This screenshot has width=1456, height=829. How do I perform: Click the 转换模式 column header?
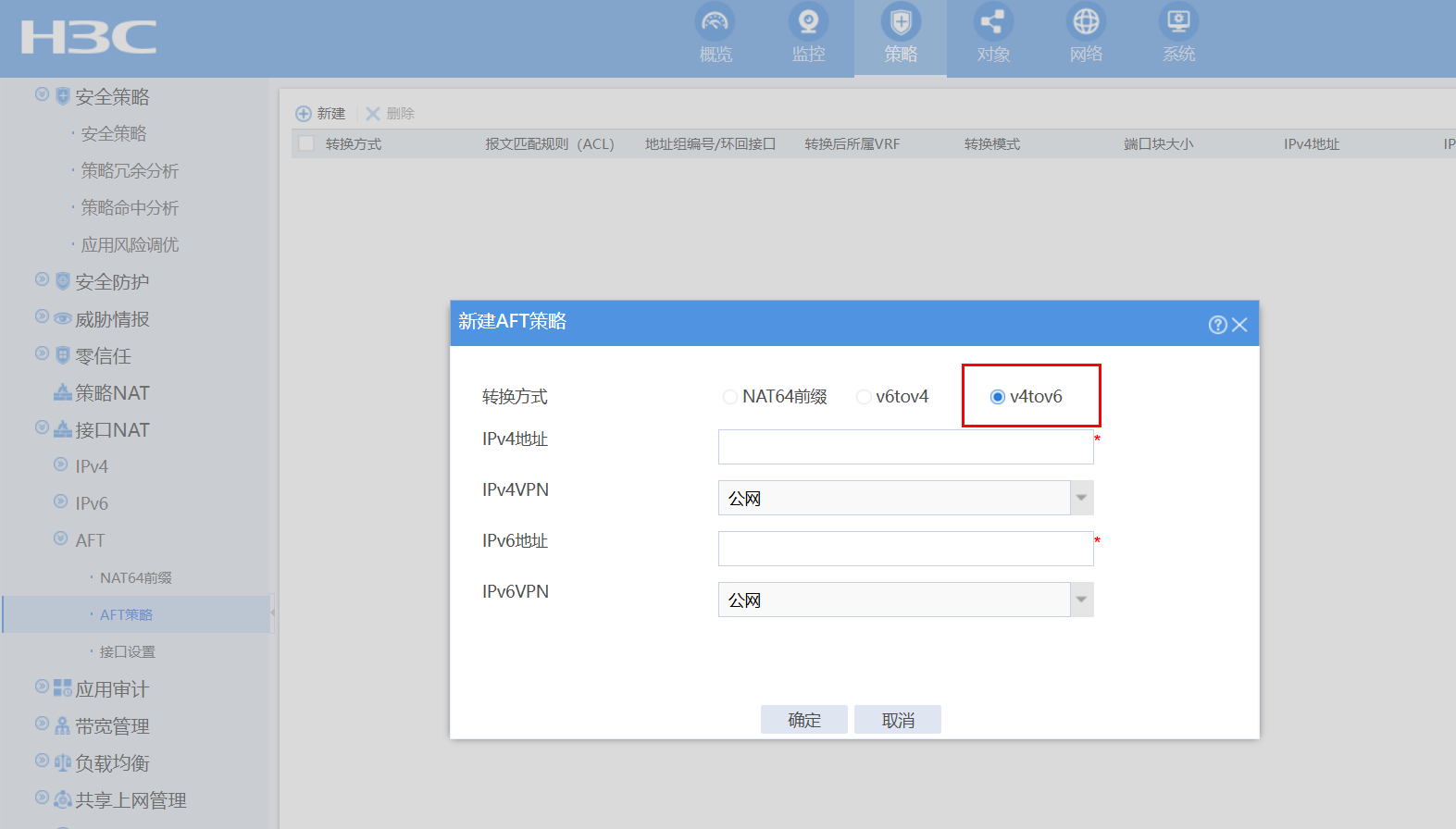pos(992,144)
